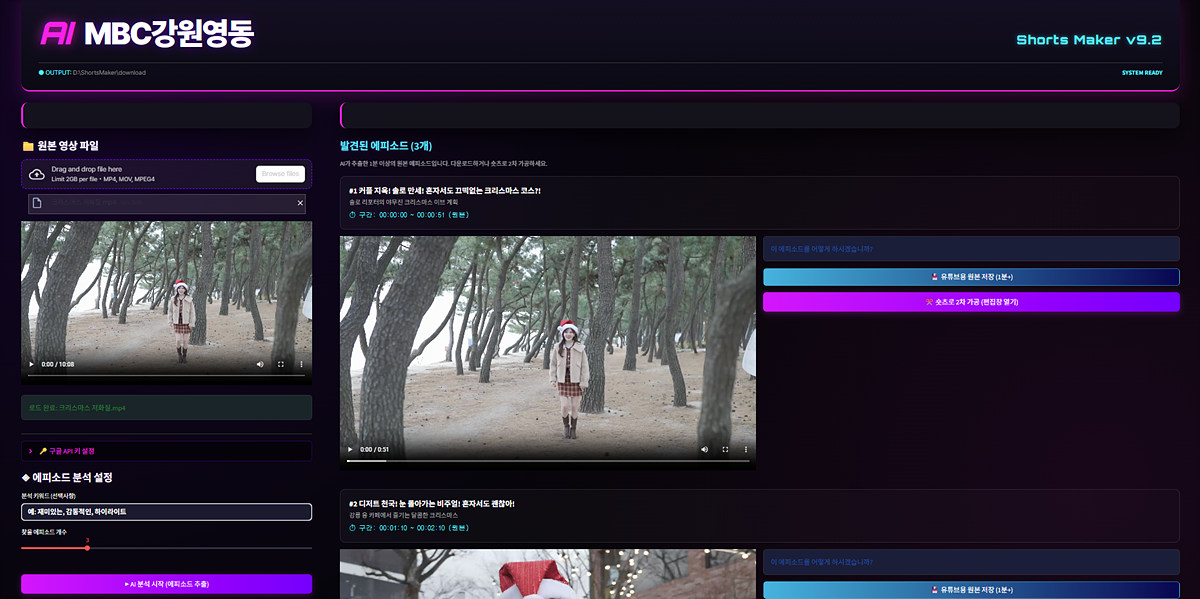
Task: Mute the source video player
Action: [x=260, y=364]
